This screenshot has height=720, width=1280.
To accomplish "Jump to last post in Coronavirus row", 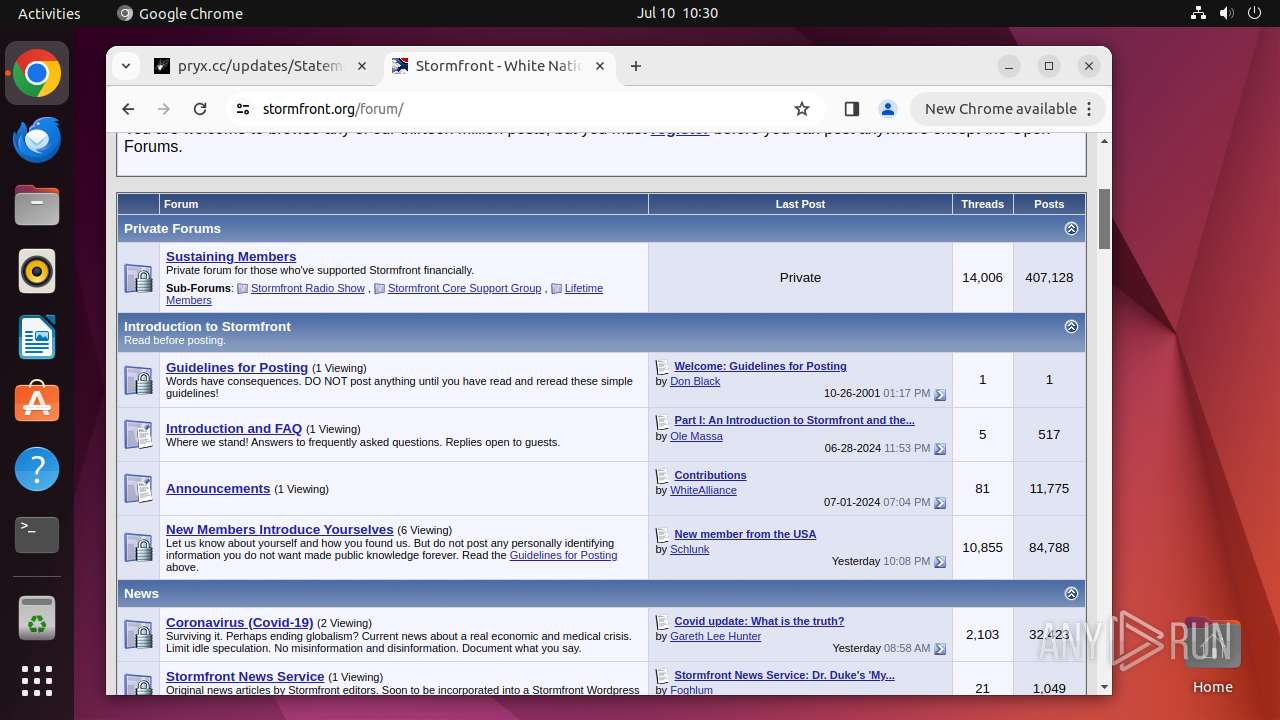I will click(940, 649).
